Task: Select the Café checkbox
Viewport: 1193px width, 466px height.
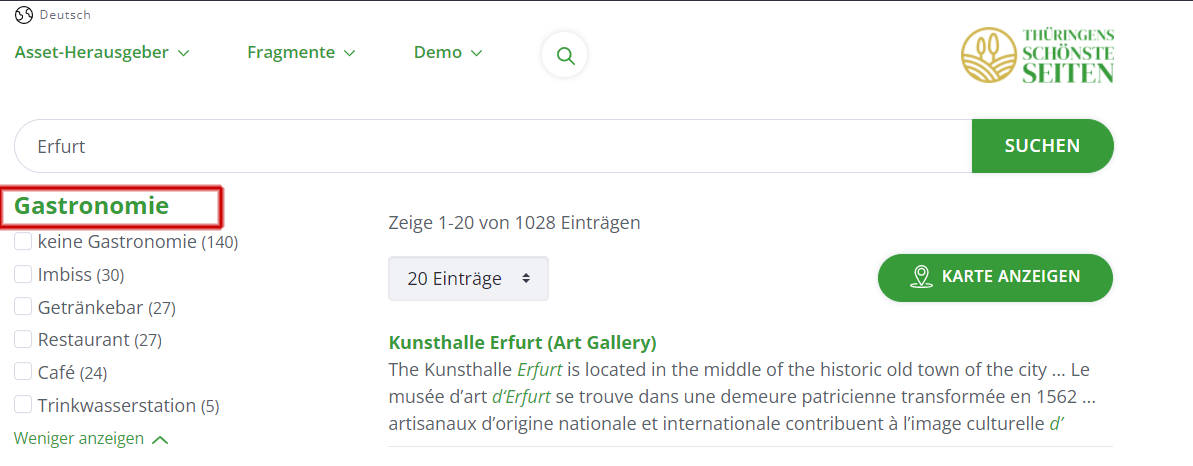Action: tap(24, 372)
